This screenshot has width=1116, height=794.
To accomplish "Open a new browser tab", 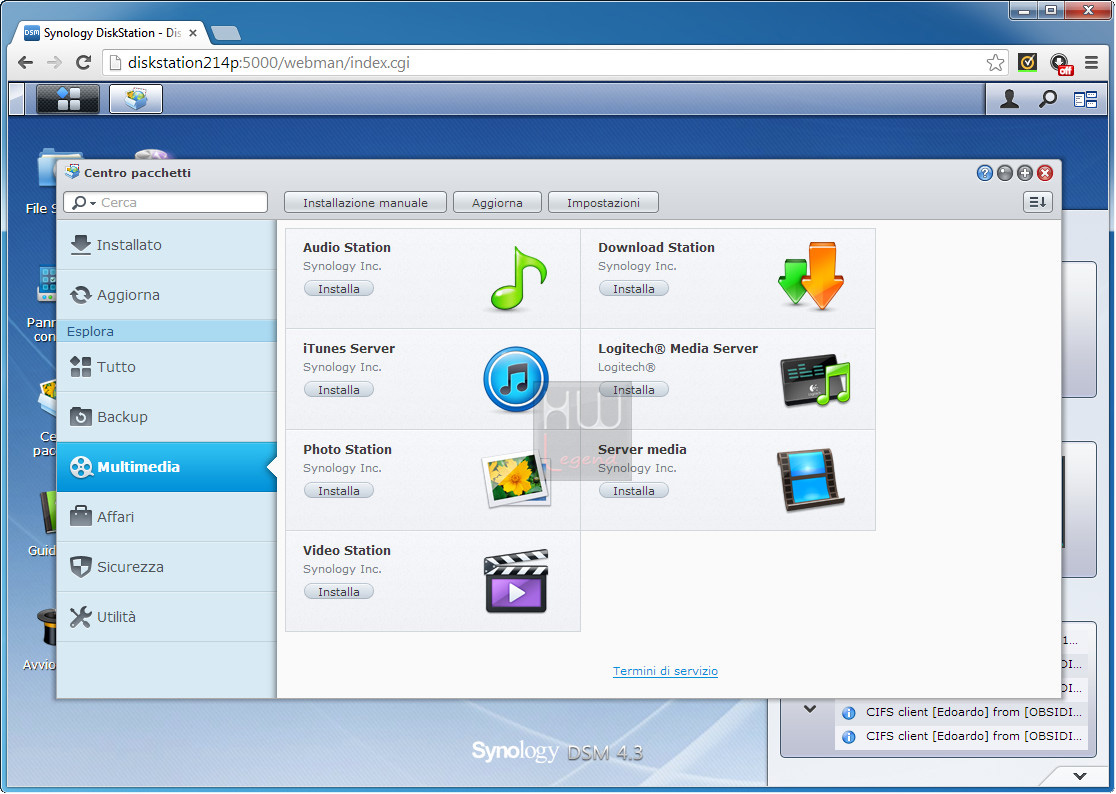I will (226, 33).
